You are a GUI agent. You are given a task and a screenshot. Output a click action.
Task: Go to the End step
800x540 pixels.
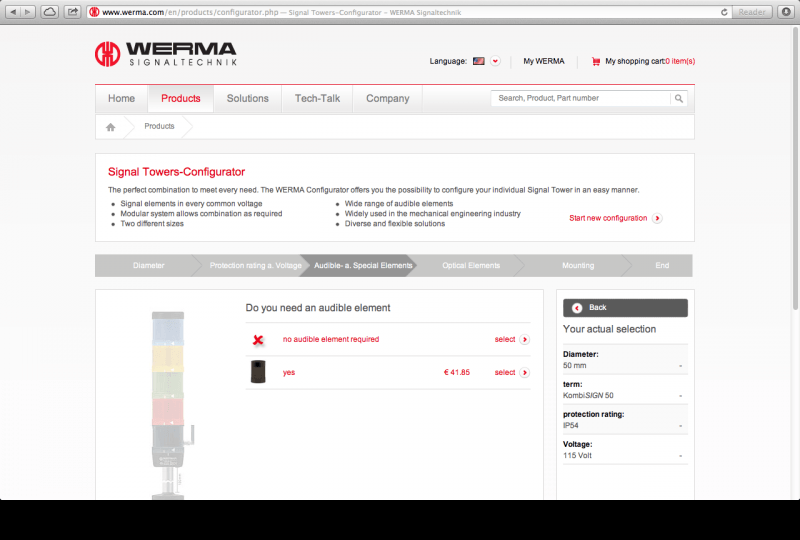point(662,265)
